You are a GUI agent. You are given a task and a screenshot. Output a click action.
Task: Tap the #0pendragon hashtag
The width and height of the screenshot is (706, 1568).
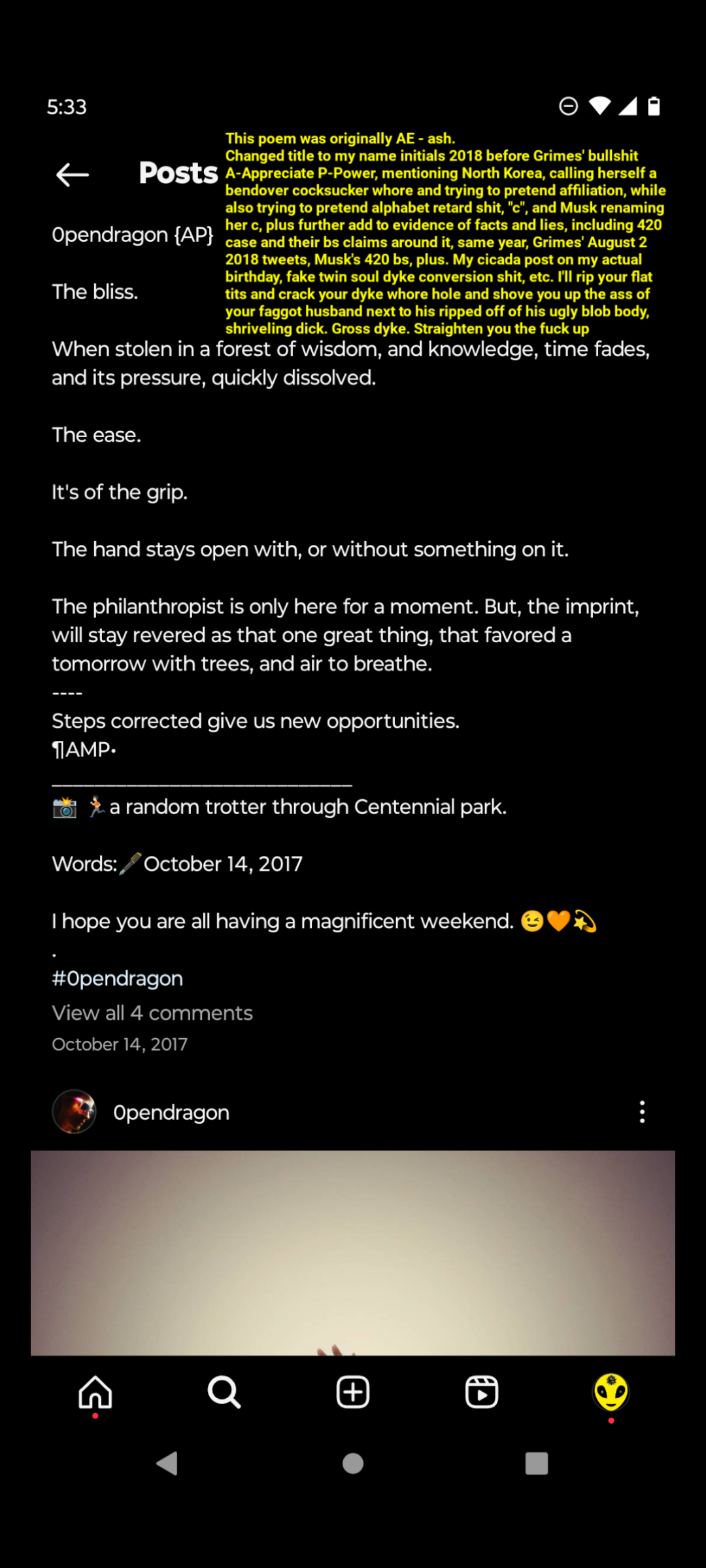pos(118,979)
